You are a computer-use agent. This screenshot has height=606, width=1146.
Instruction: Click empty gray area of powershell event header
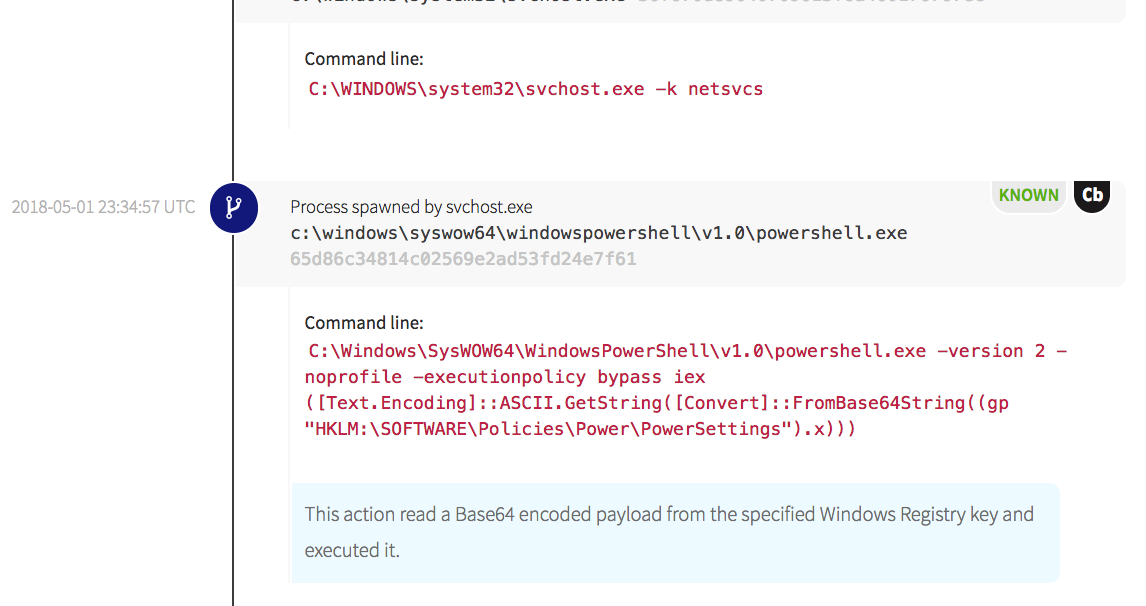(800, 262)
